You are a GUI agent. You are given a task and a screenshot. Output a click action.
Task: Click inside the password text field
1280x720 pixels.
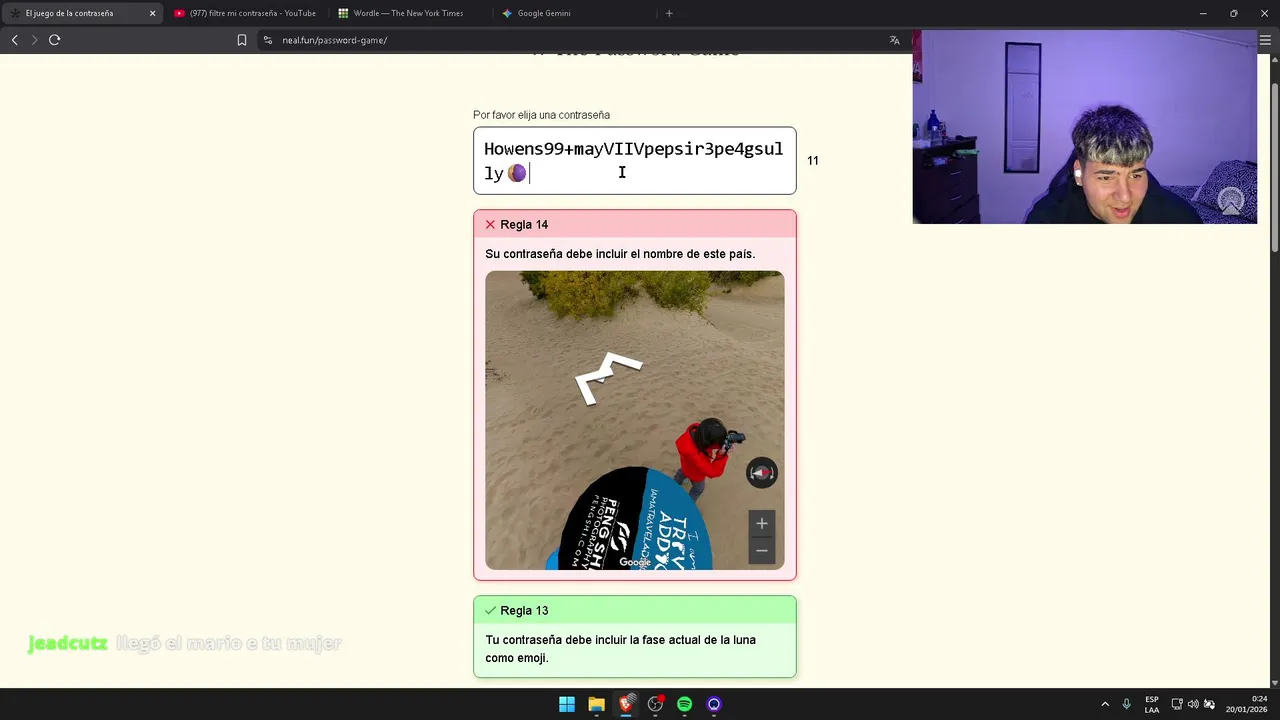click(635, 160)
